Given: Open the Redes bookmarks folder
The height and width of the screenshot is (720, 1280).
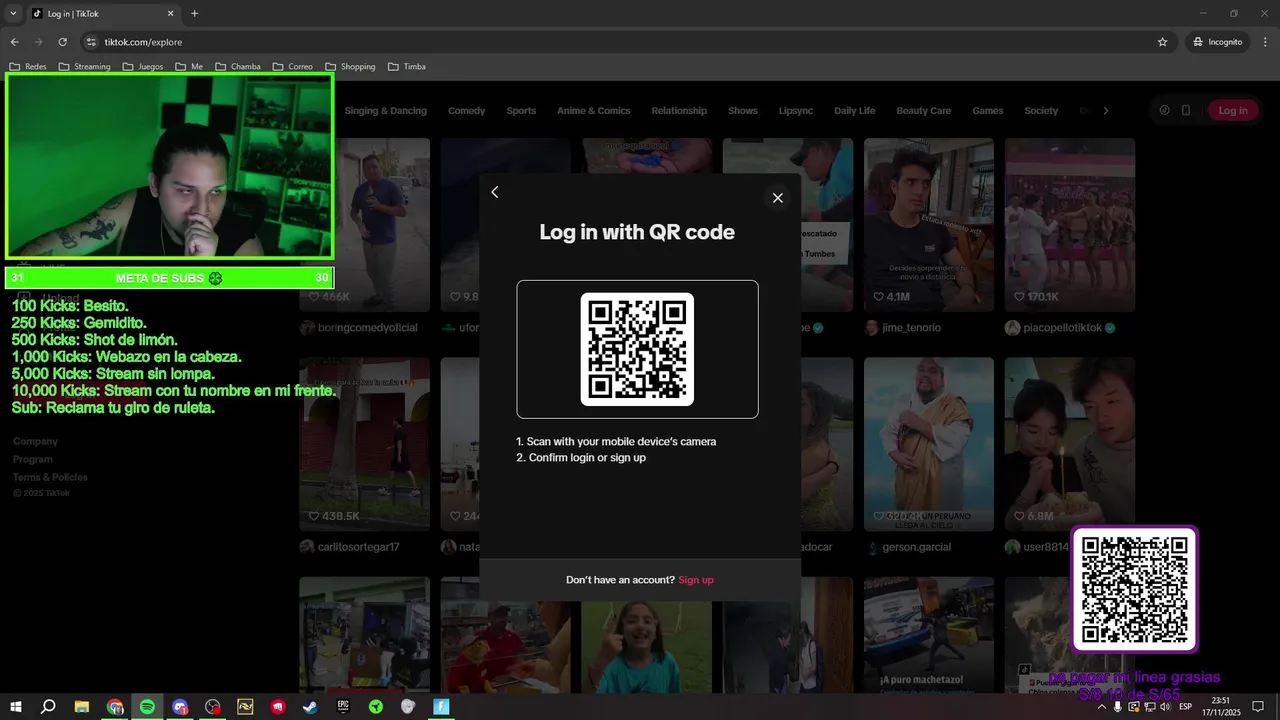Looking at the screenshot, I should tap(28, 67).
